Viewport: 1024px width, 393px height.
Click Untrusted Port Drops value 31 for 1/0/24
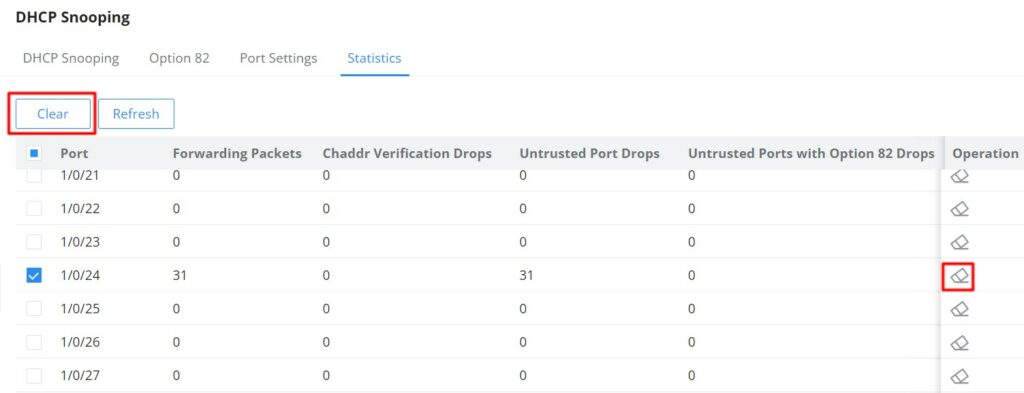(x=526, y=275)
